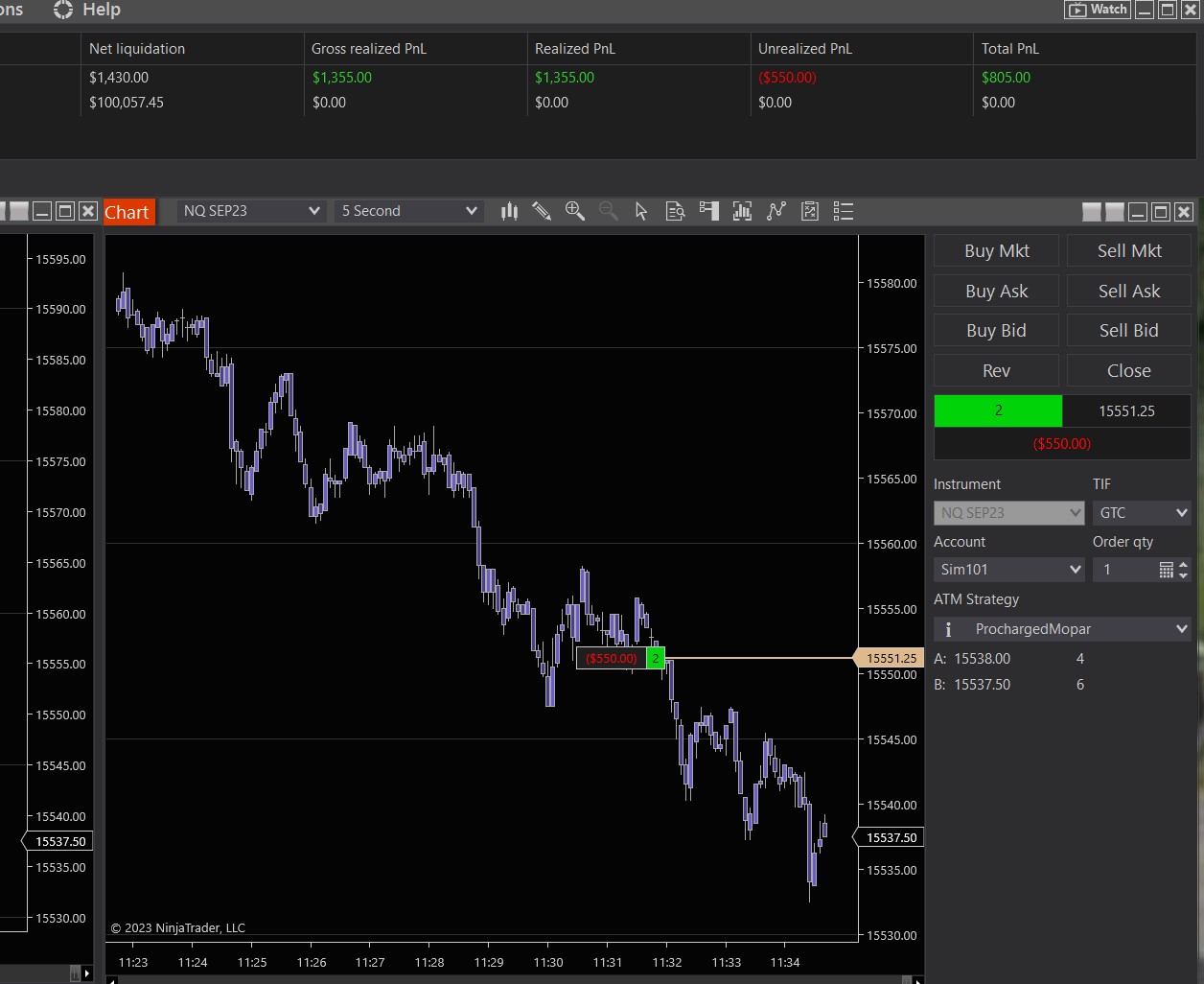Expand the ProchargedMopar ATM Strategy dropdown

(1062, 629)
